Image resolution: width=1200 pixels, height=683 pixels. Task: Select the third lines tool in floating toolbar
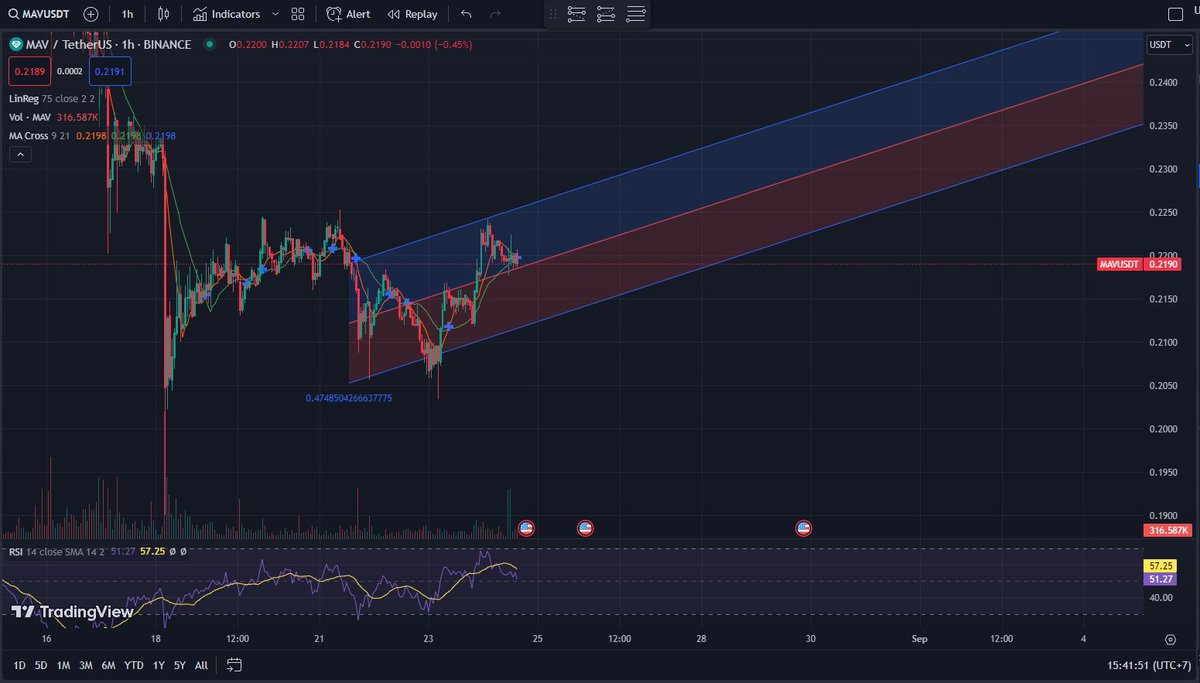(634, 14)
